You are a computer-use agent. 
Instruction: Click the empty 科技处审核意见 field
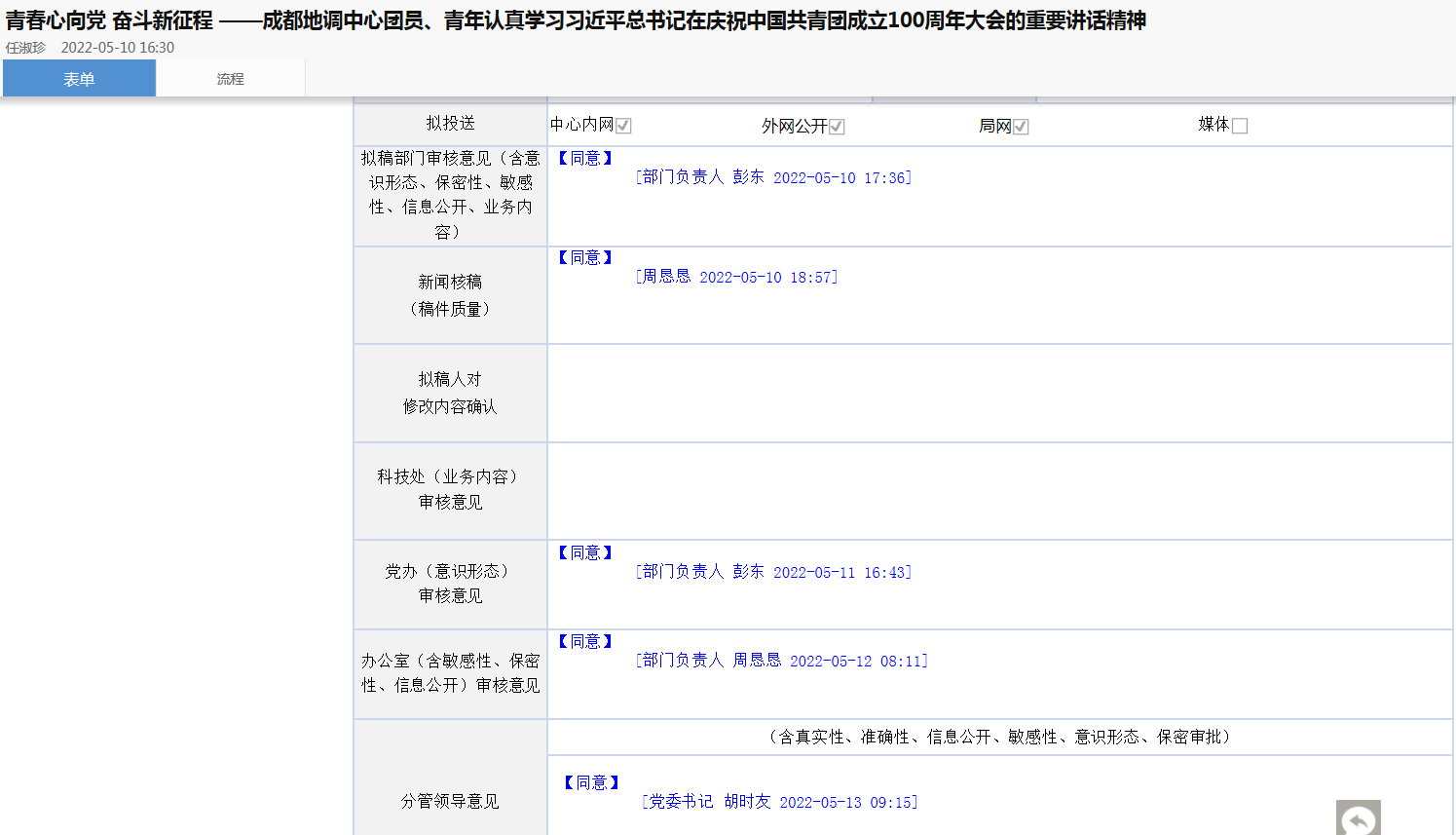999,490
